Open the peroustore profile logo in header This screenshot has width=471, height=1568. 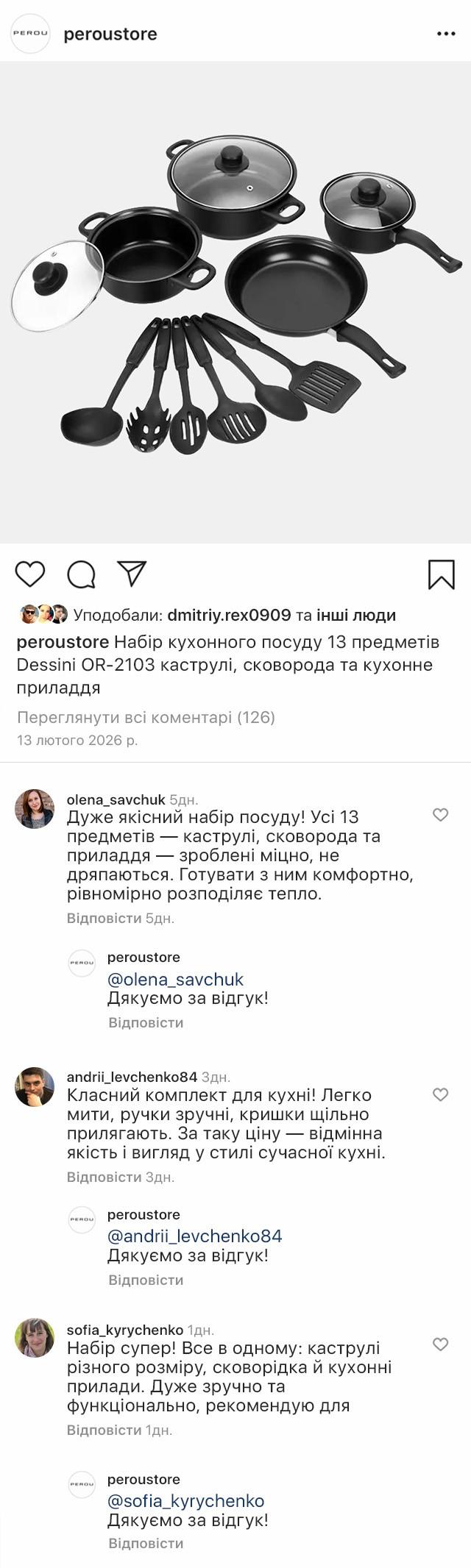pos(30,34)
